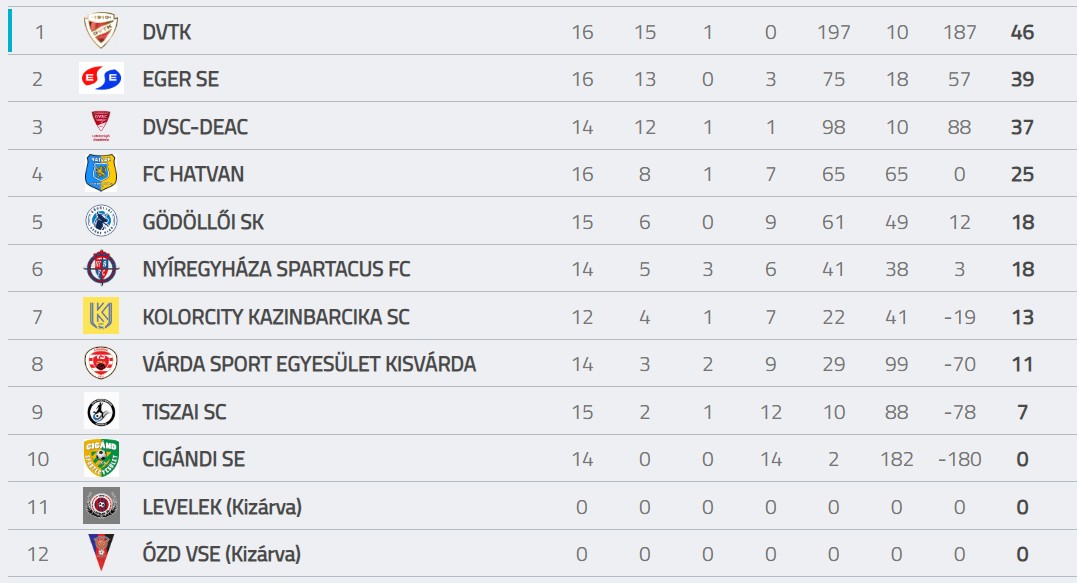Click the Gödöllői SK round badge
This screenshot has width=1077, height=583.
[x=101, y=221]
